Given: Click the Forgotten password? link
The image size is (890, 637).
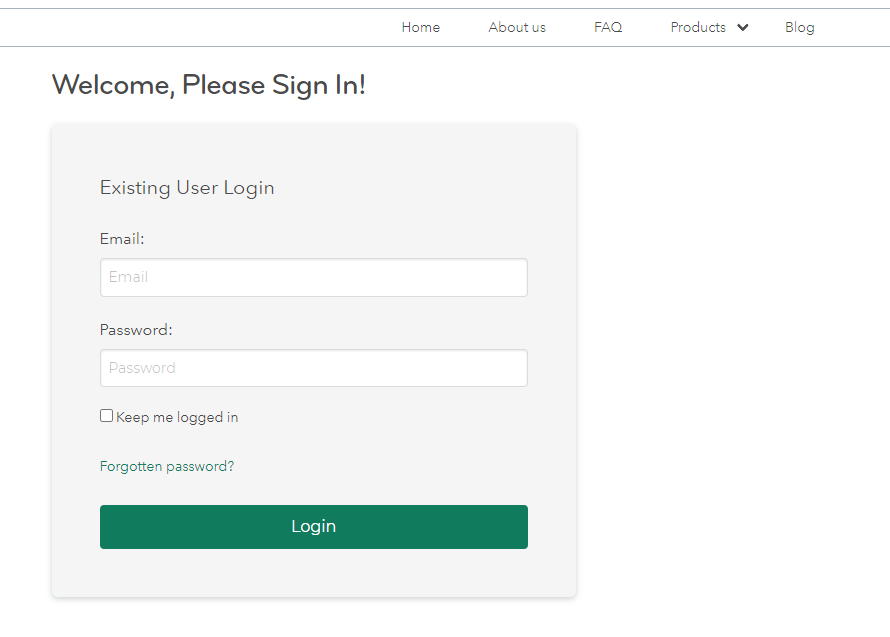Looking at the screenshot, I should (x=167, y=466).
